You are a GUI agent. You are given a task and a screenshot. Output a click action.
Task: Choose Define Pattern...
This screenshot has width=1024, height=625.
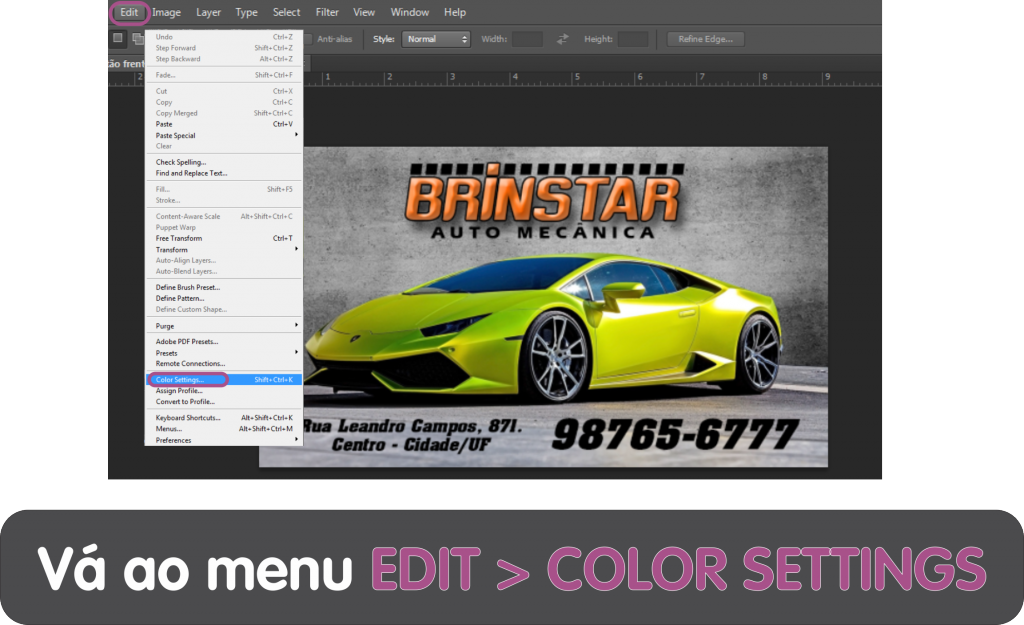pos(223,298)
